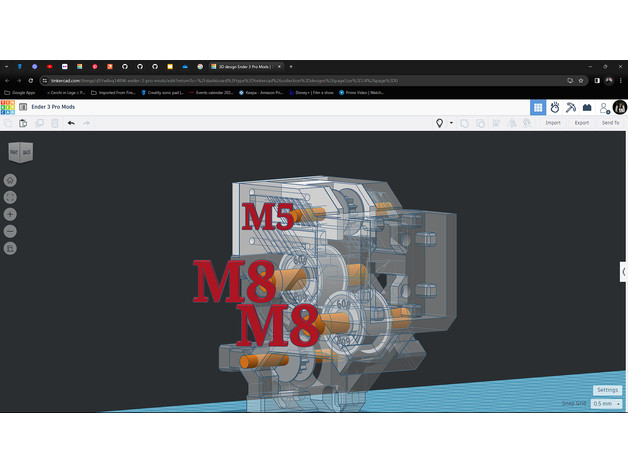Toggle show all lightbulb icon
This screenshot has width=628, height=472.
[439, 123]
